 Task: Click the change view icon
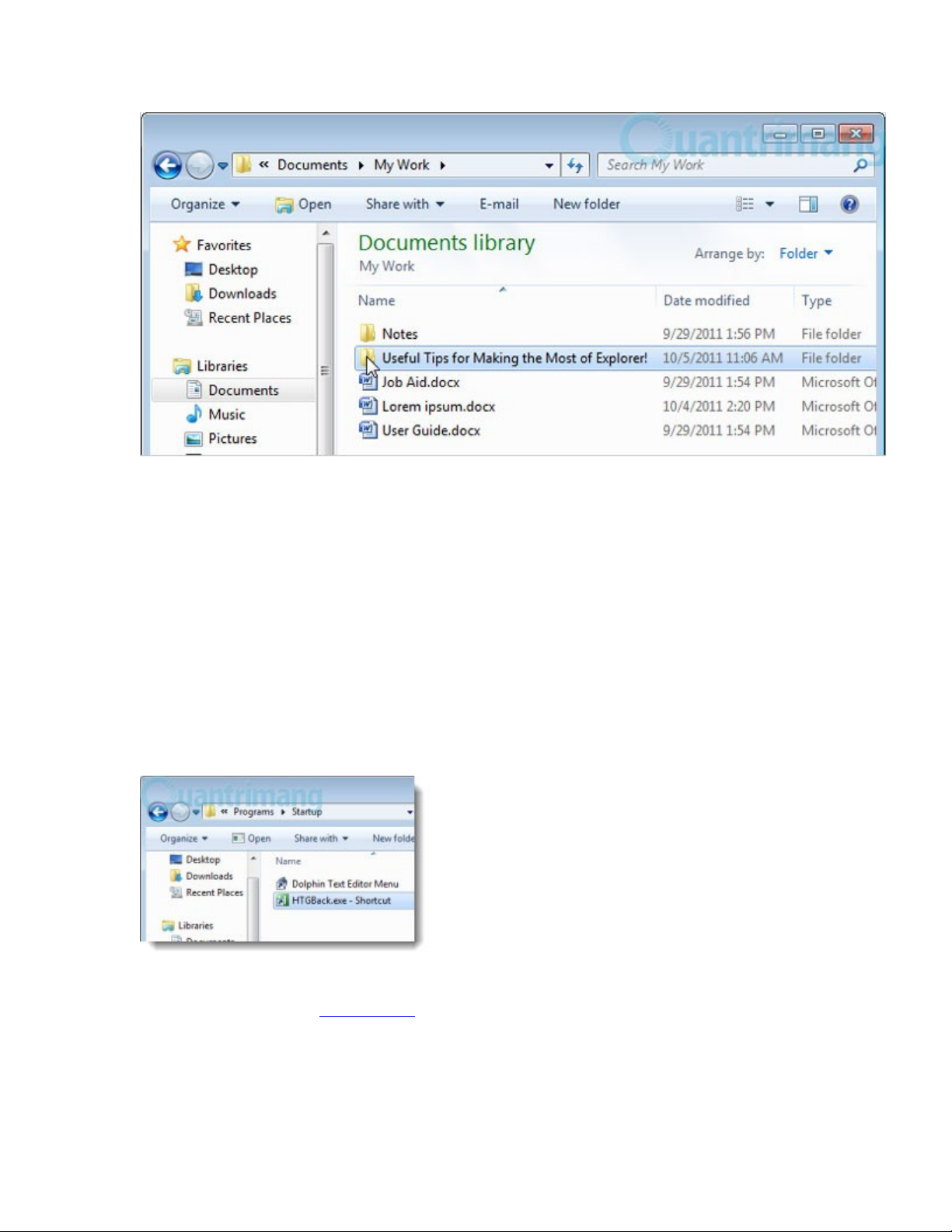coord(745,204)
